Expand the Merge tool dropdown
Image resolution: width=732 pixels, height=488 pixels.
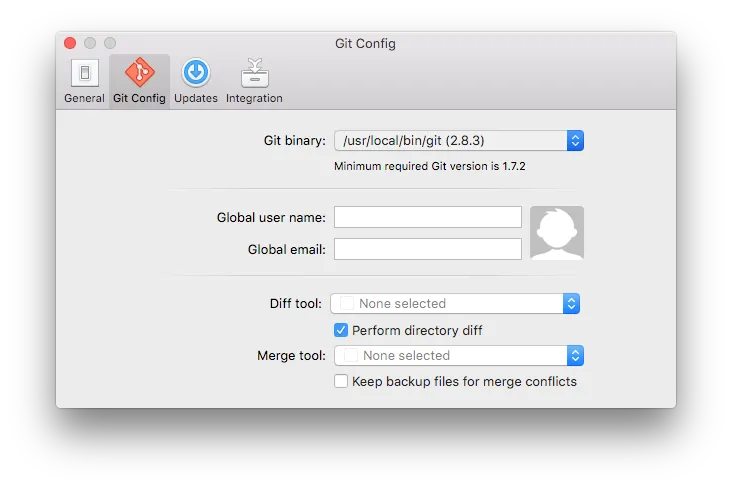pos(459,355)
